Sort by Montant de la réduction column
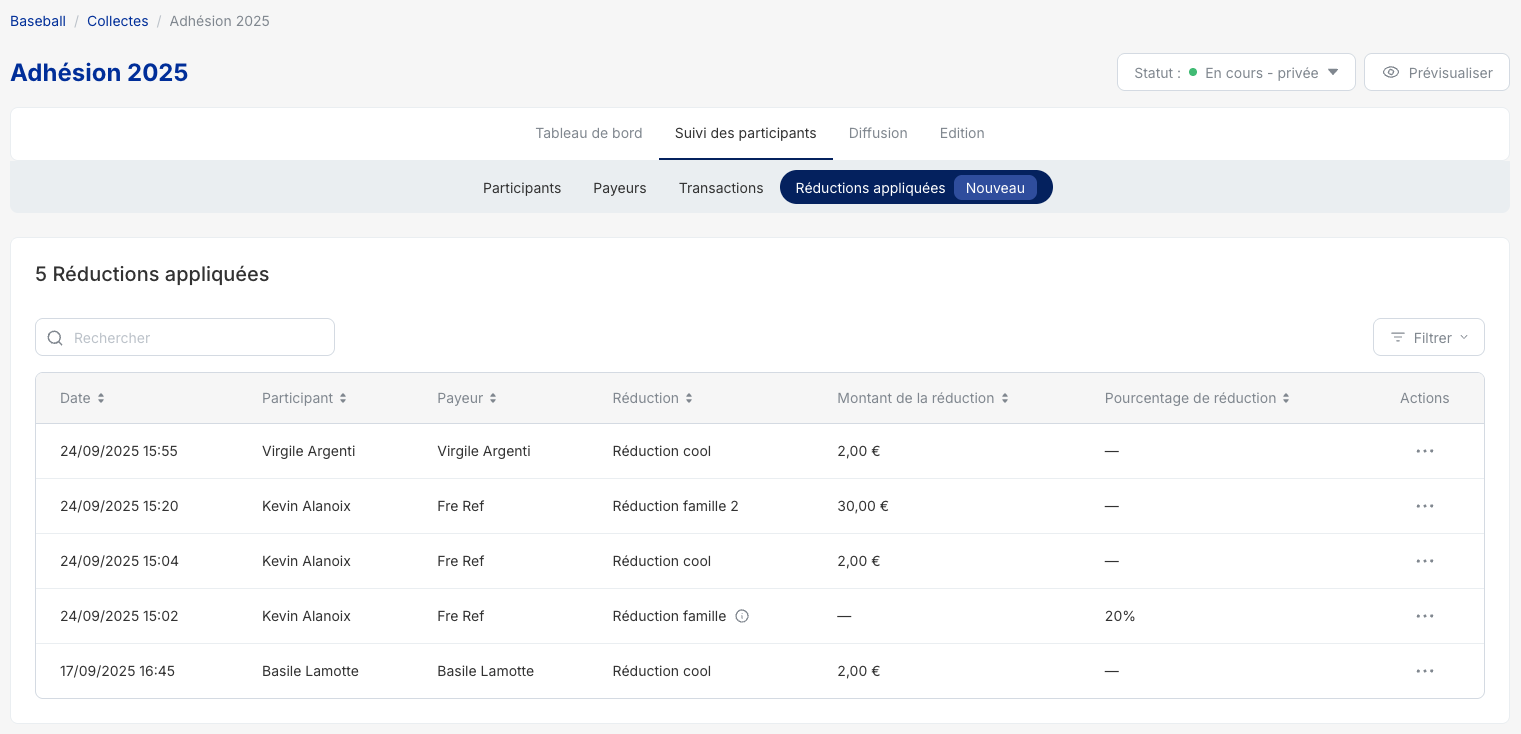This screenshot has height=734, width=1521. tap(1004, 398)
